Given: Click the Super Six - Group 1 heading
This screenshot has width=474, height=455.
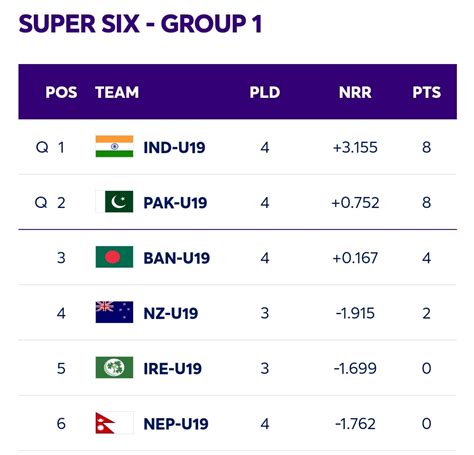Looking at the screenshot, I should pyautogui.click(x=141, y=24).
